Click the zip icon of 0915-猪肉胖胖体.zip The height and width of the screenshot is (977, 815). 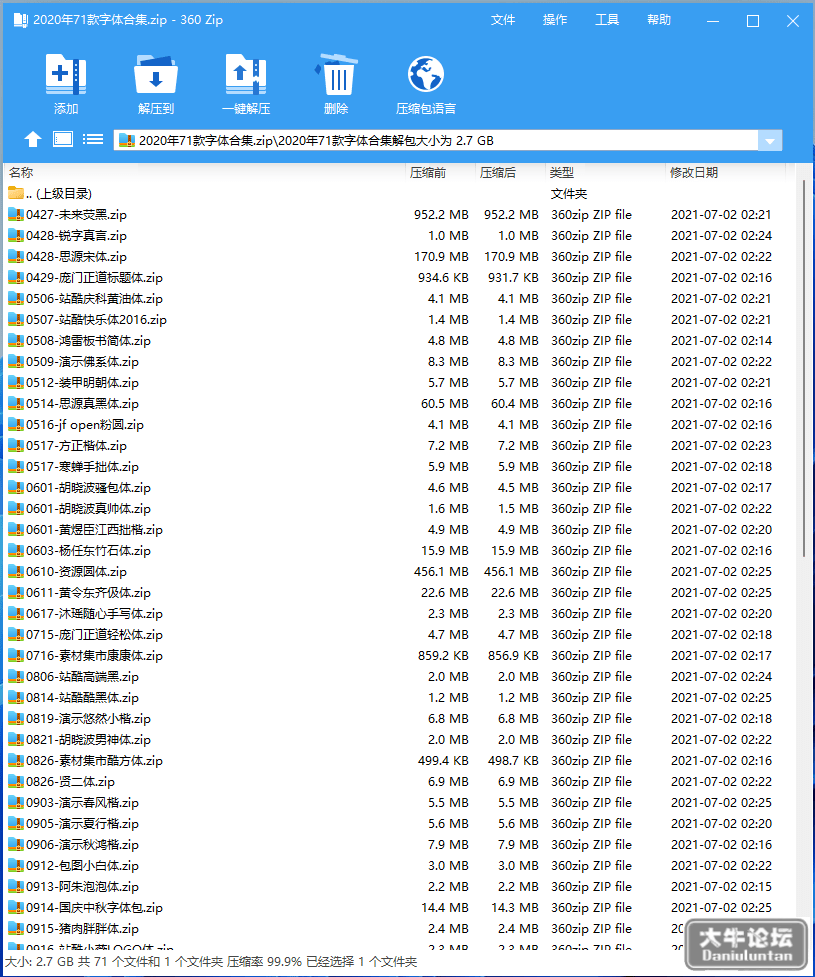[16, 928]
